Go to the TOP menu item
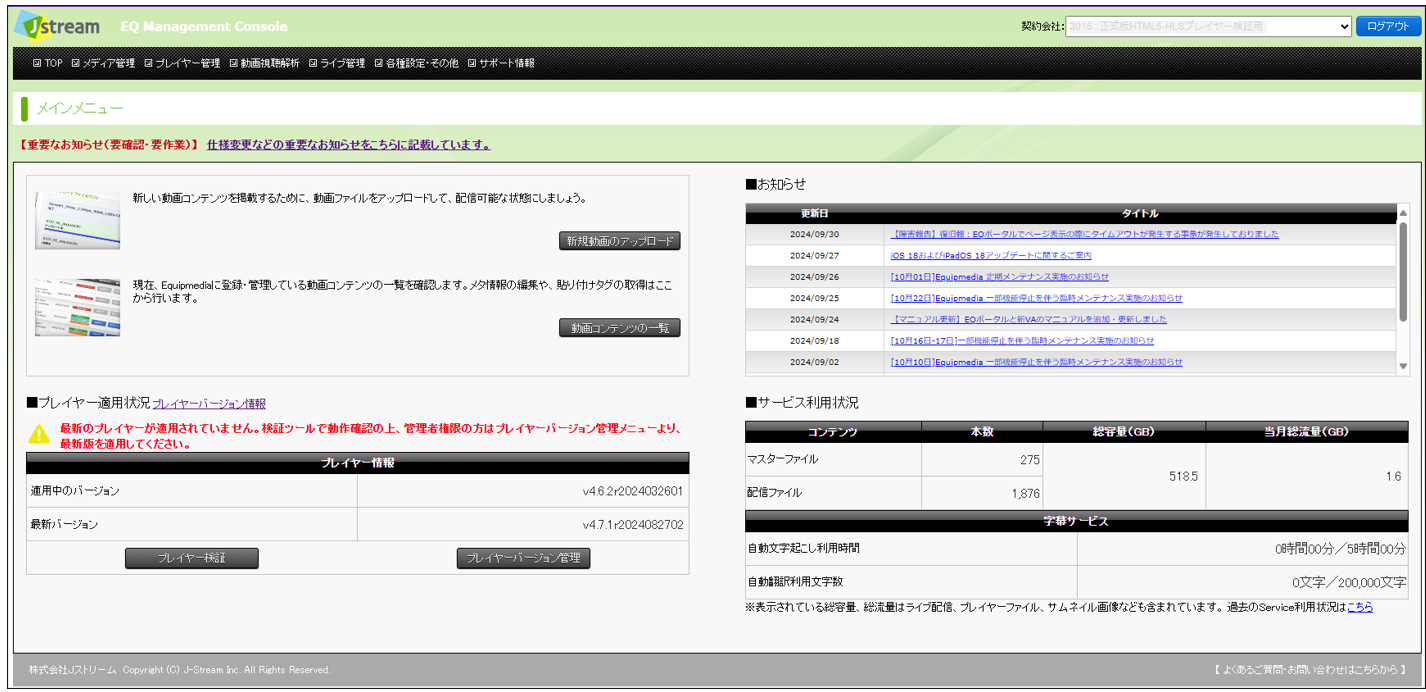 coord(48,63)
